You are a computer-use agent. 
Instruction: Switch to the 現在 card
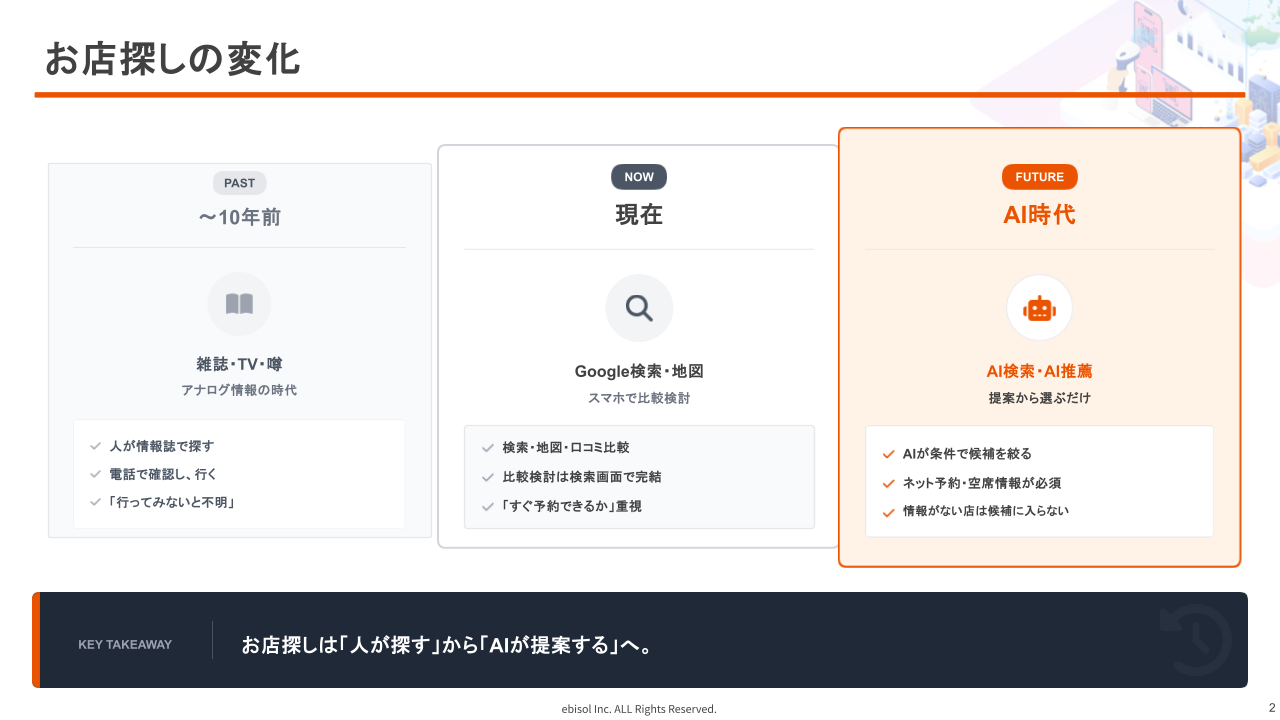point(639,214)
